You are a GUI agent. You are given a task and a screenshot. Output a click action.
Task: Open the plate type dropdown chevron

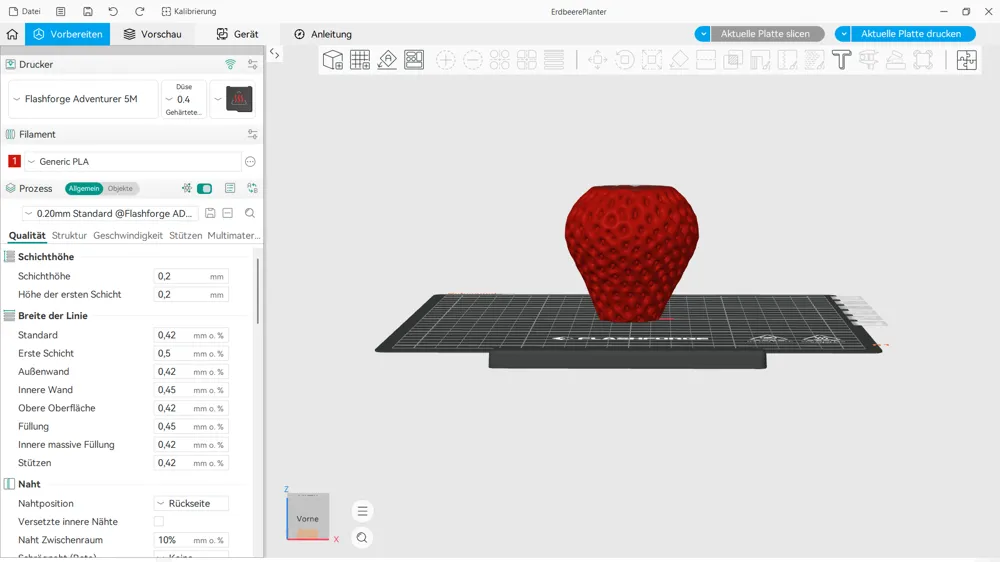click(x=217, y=99)
